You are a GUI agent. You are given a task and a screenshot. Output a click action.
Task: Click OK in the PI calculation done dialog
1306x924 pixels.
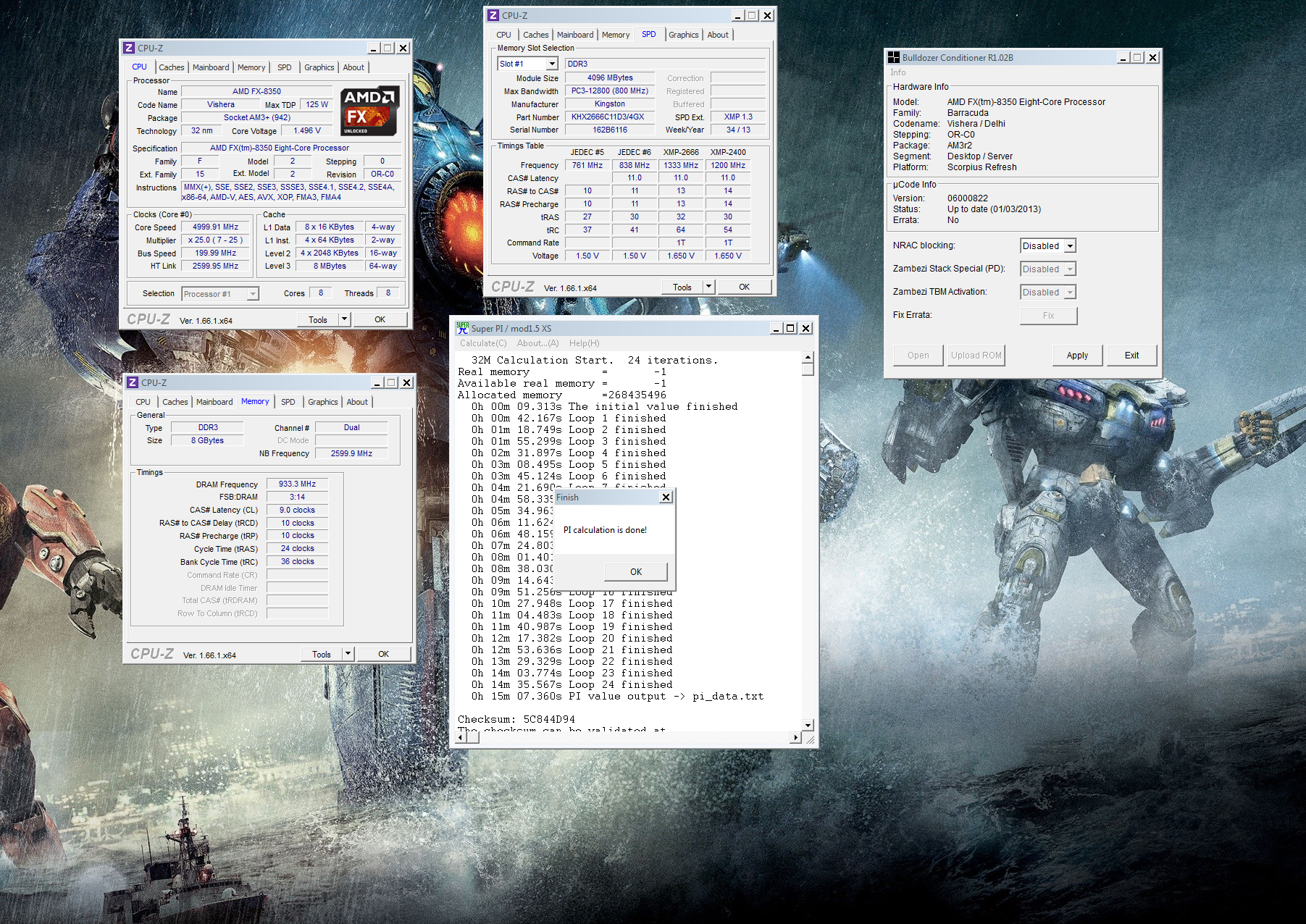pyautogui.click(x=636, y=571)
